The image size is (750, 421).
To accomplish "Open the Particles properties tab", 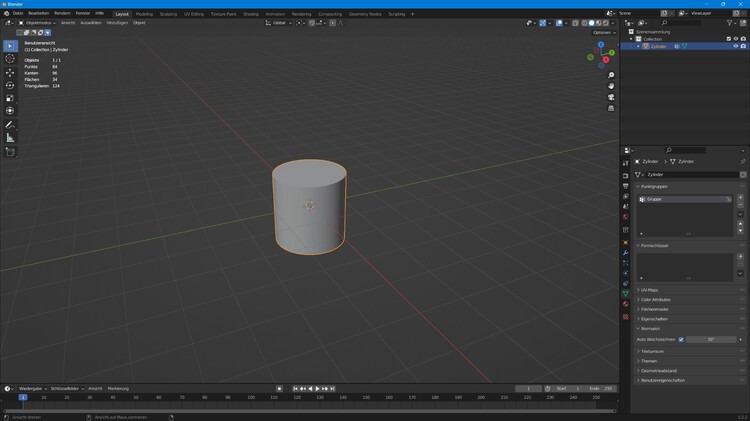I will point(626,263).
